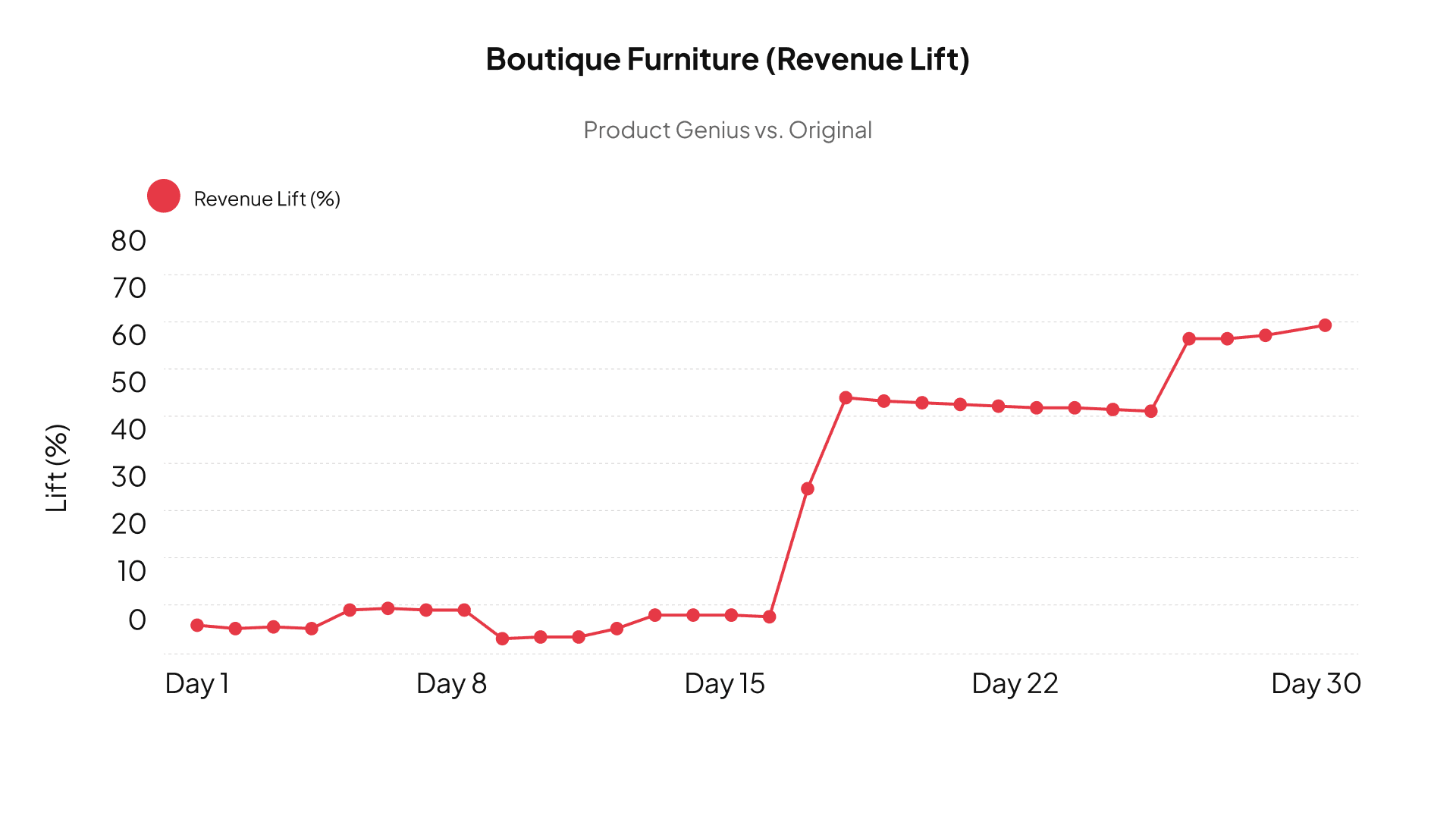Click the Day 1 axis label
Image resolution: width=1456 pixels, height=819 pixels.
tap(197, 683)
